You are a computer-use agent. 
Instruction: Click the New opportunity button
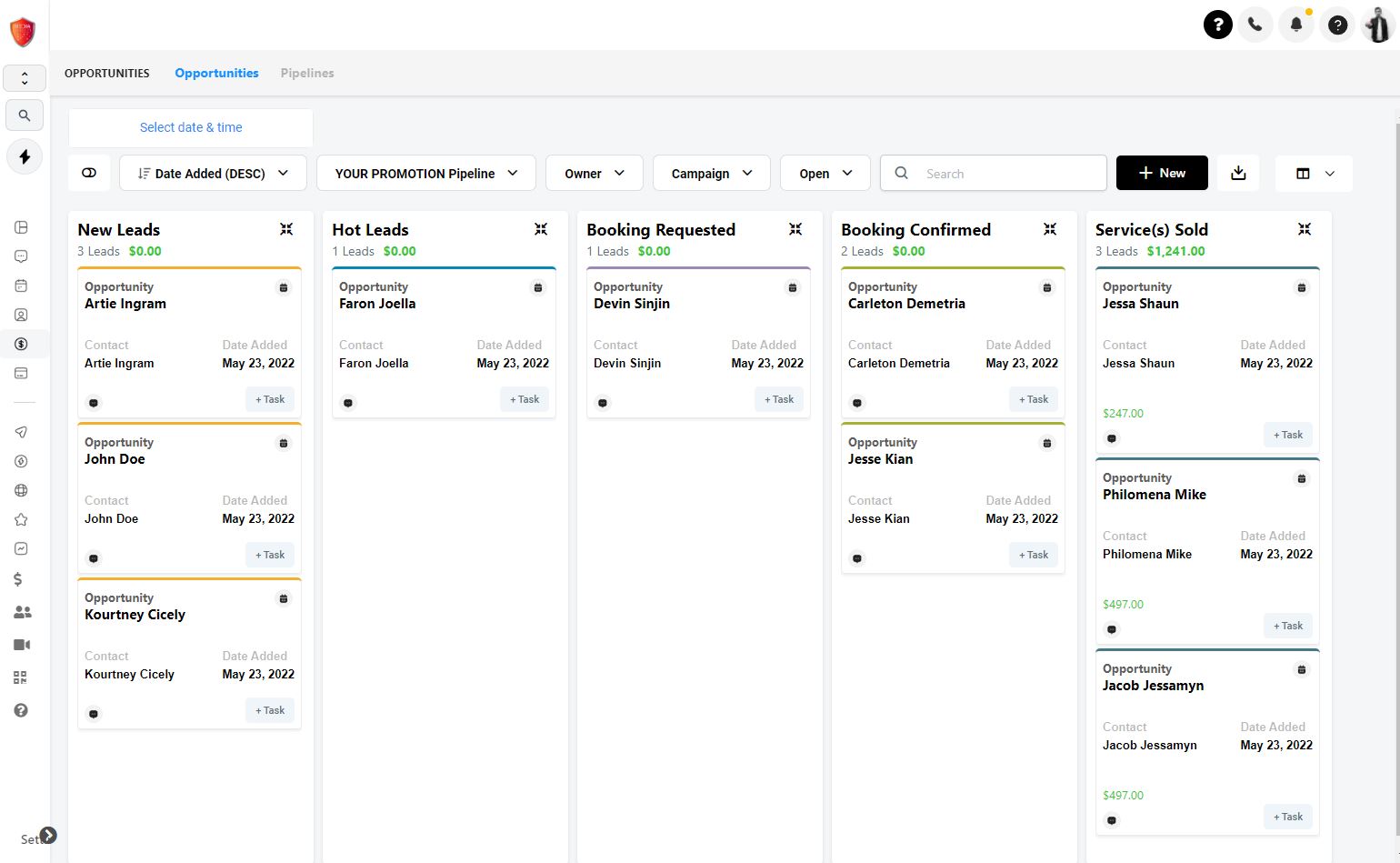1161,173
